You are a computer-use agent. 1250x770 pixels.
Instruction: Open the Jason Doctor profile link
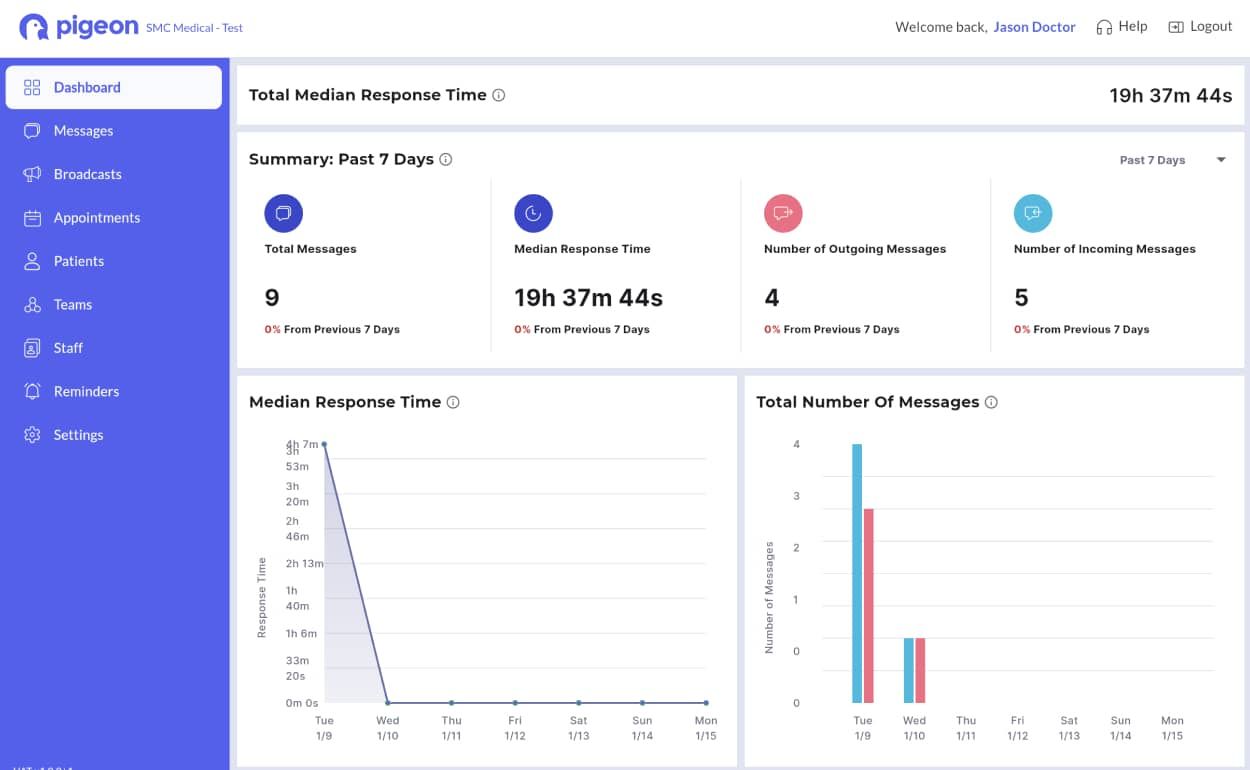tap(1035, 27)
